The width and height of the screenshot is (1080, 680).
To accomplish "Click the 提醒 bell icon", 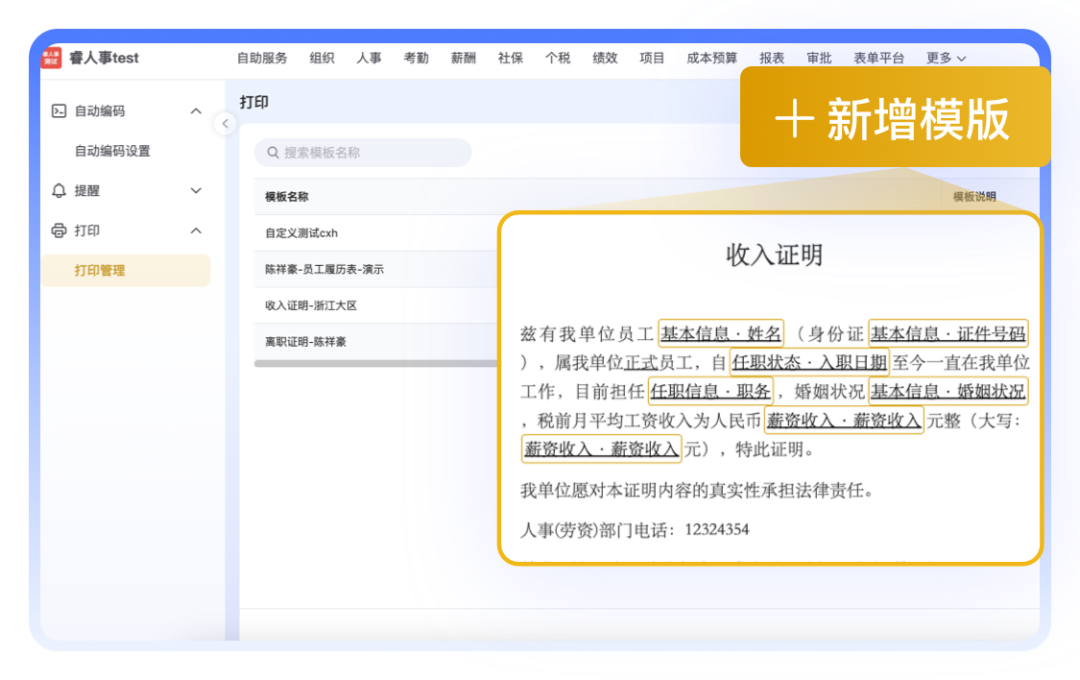I will (59, 190).
